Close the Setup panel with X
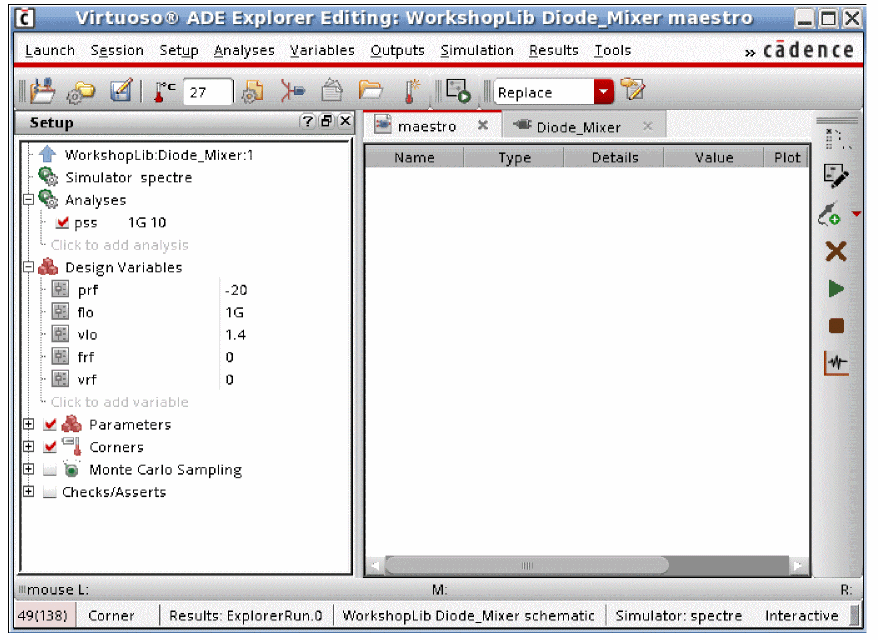 point(345,121)
